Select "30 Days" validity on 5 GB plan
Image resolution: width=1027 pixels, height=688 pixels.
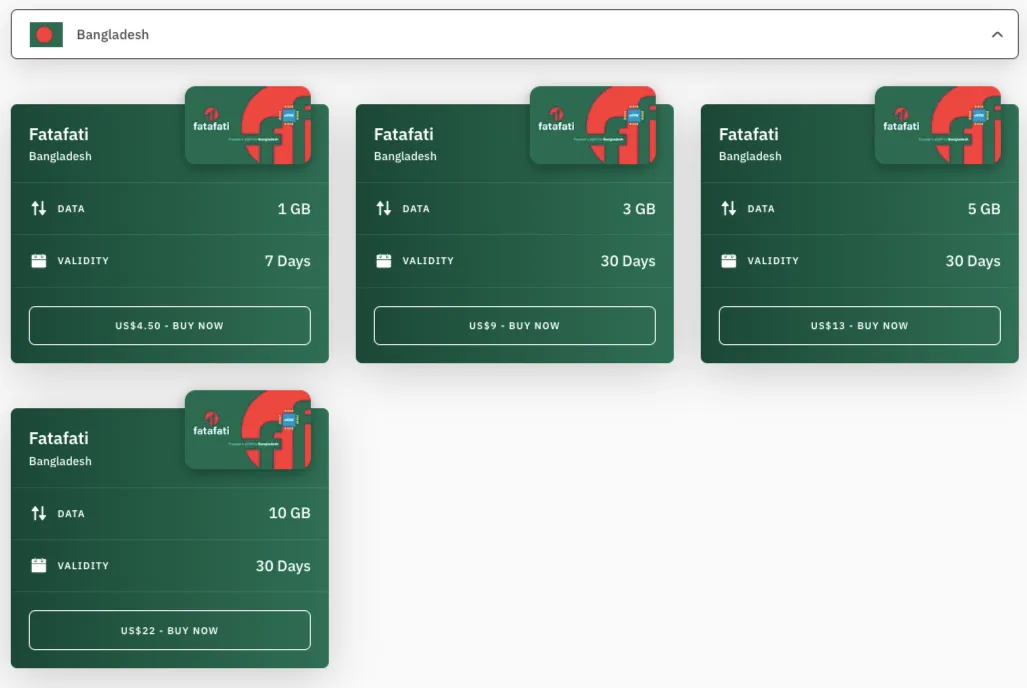pyautogui.click(x=973, y=261)
